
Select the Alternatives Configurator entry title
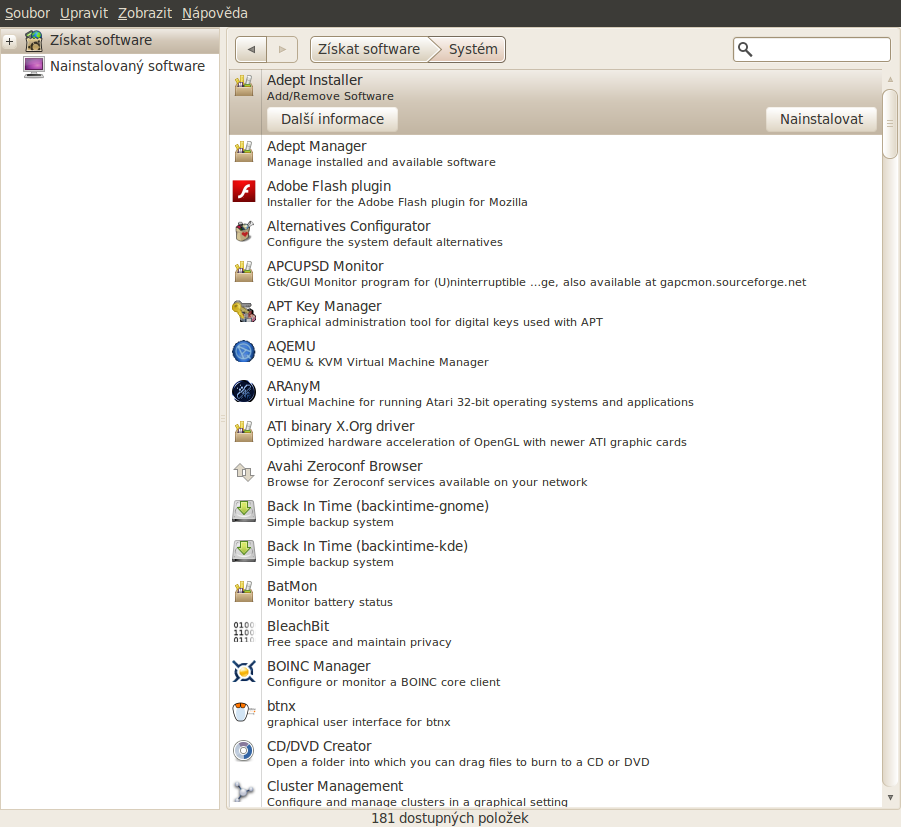coord(348,226)
